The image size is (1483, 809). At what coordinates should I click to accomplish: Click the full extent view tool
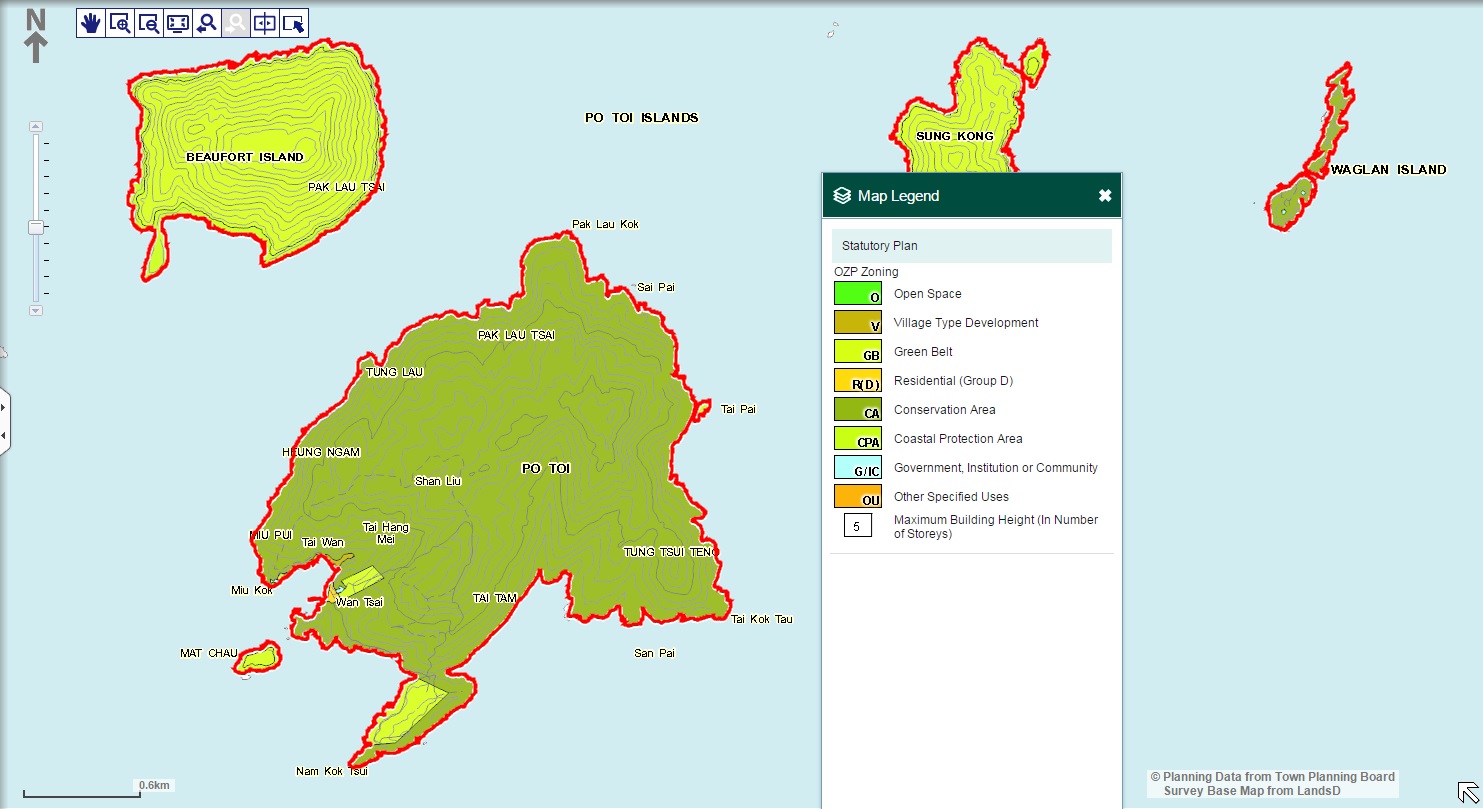(178, 24)
